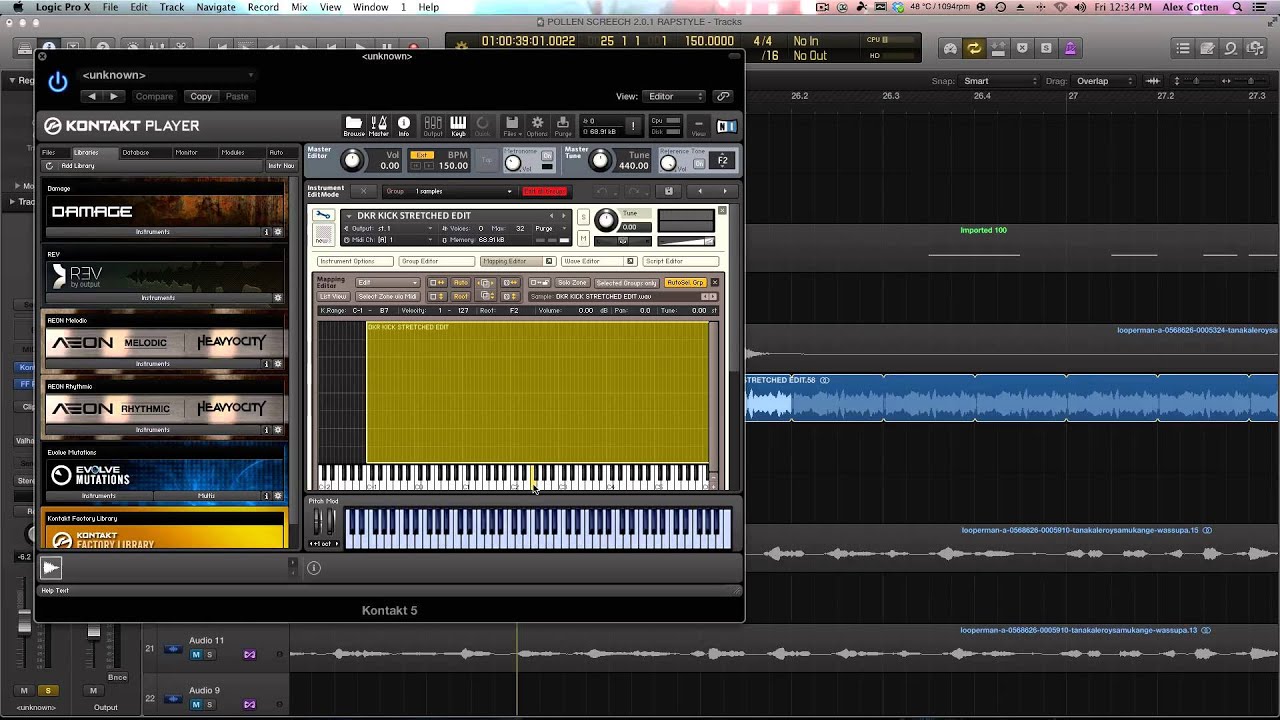The width and height of the screenshot is (1280, 720).
Task: Open the Wave Editor
Action: point(599,261)
